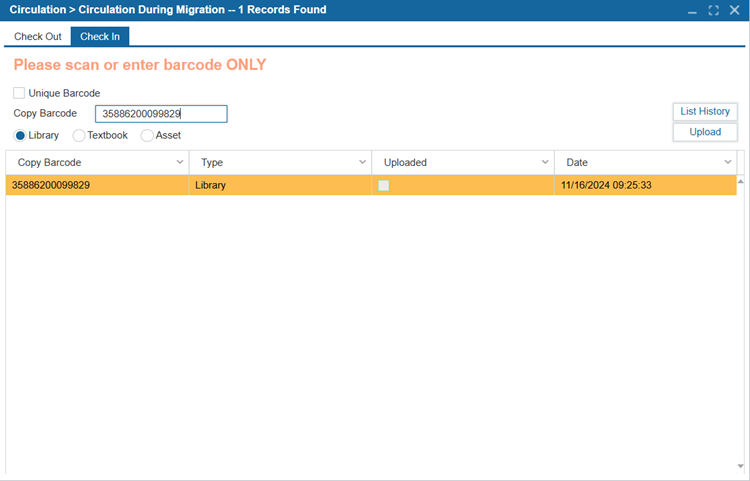This screenshot has height=481, width=750.
Task: Expand the Date column dropdown chevron
Action: 728,162
